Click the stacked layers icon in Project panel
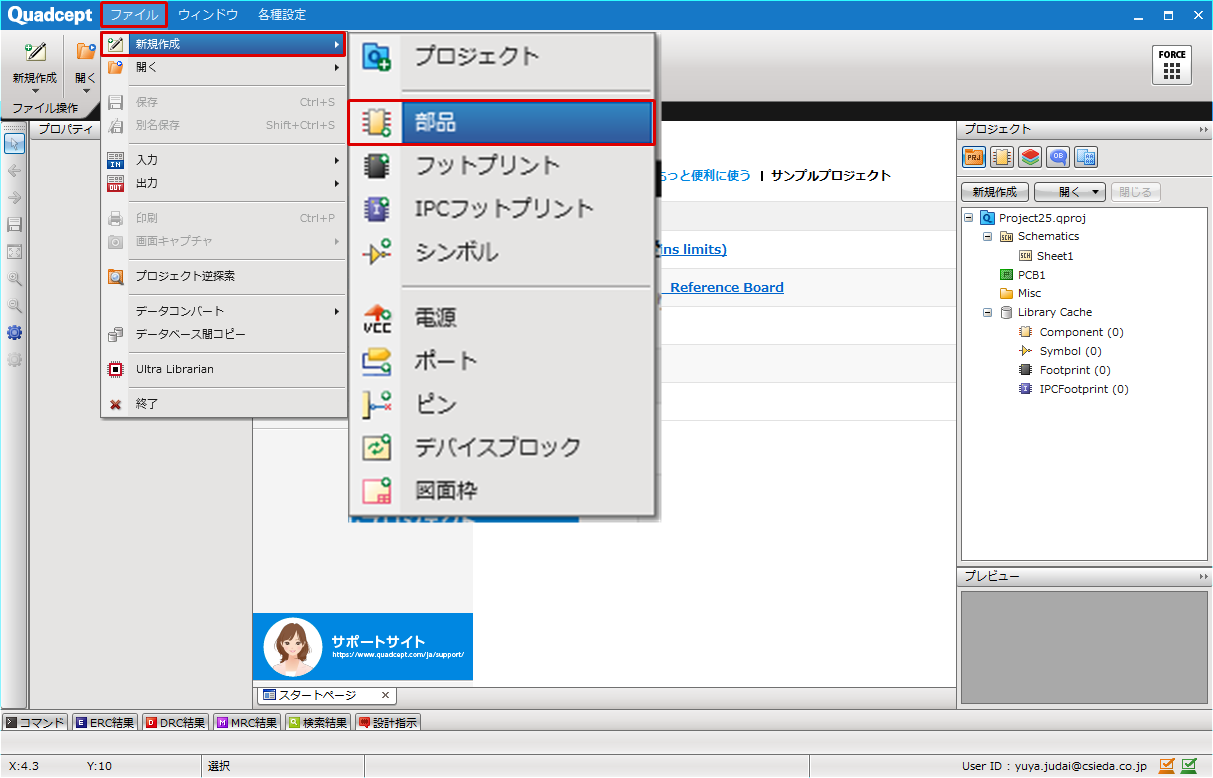1213x778 pixels. (1029, 157)
